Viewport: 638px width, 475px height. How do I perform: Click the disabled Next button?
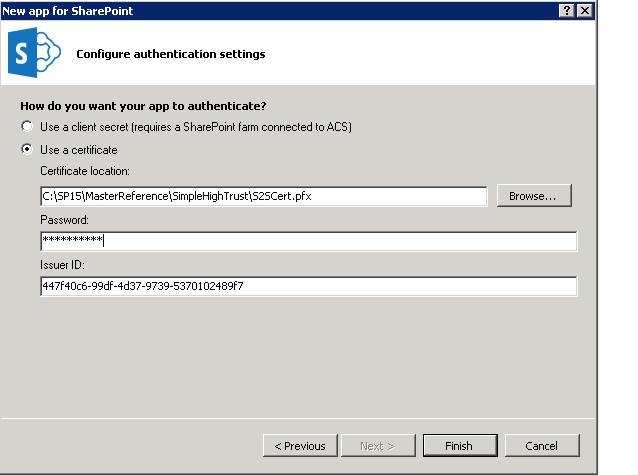378,446
